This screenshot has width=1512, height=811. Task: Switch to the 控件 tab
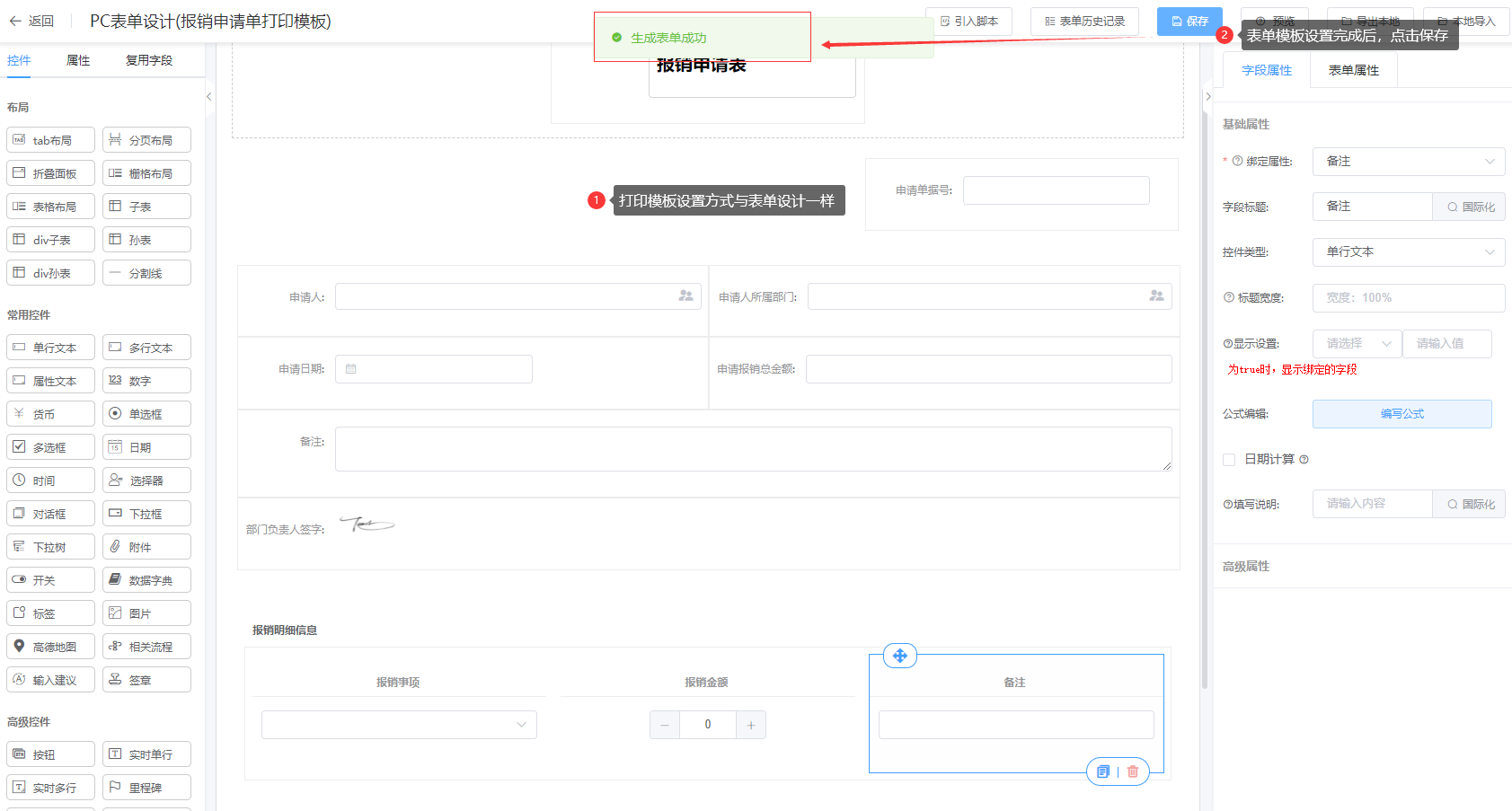[19, 60]
